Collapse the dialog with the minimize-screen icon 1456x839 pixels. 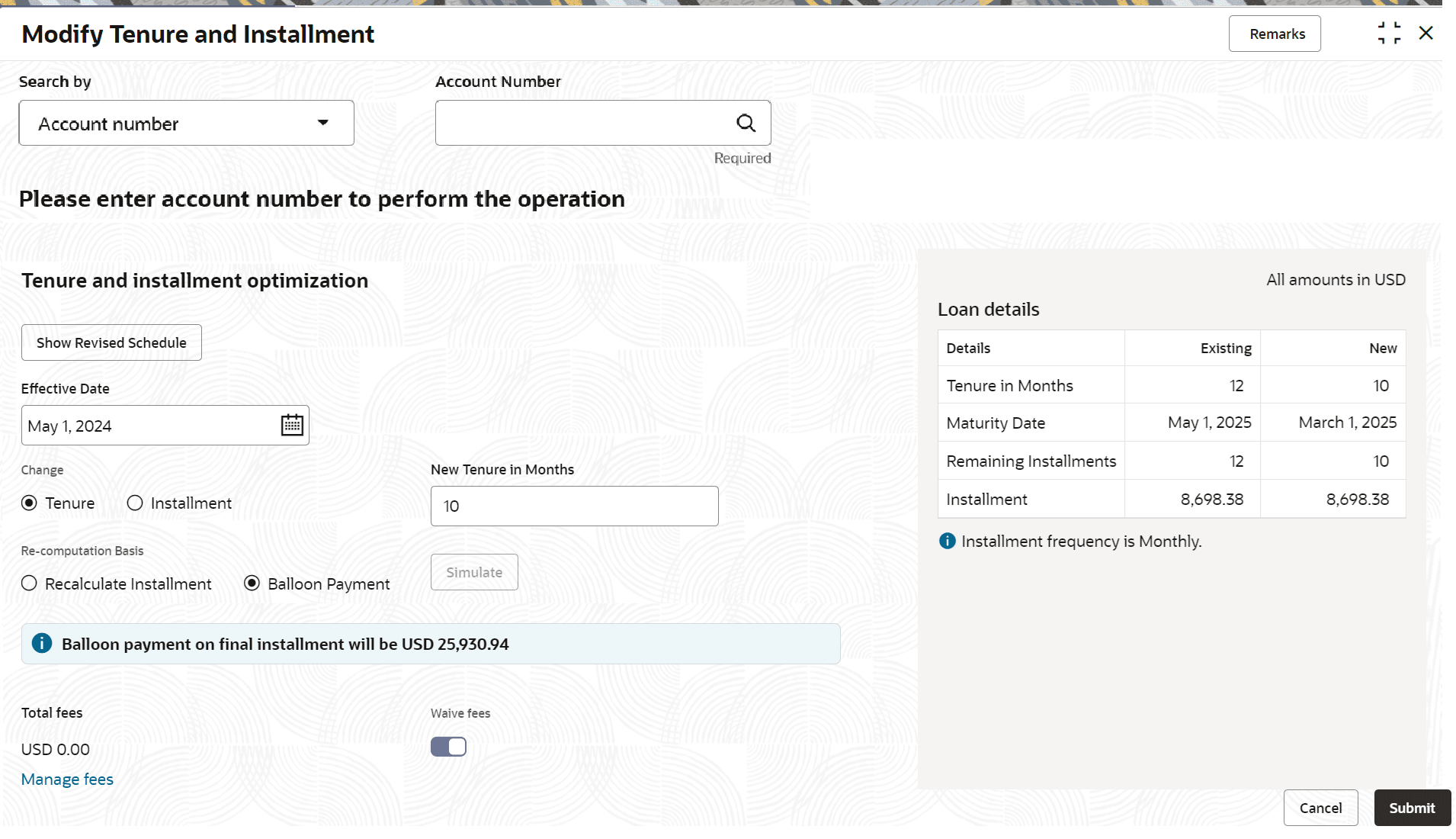point(1389,33)
